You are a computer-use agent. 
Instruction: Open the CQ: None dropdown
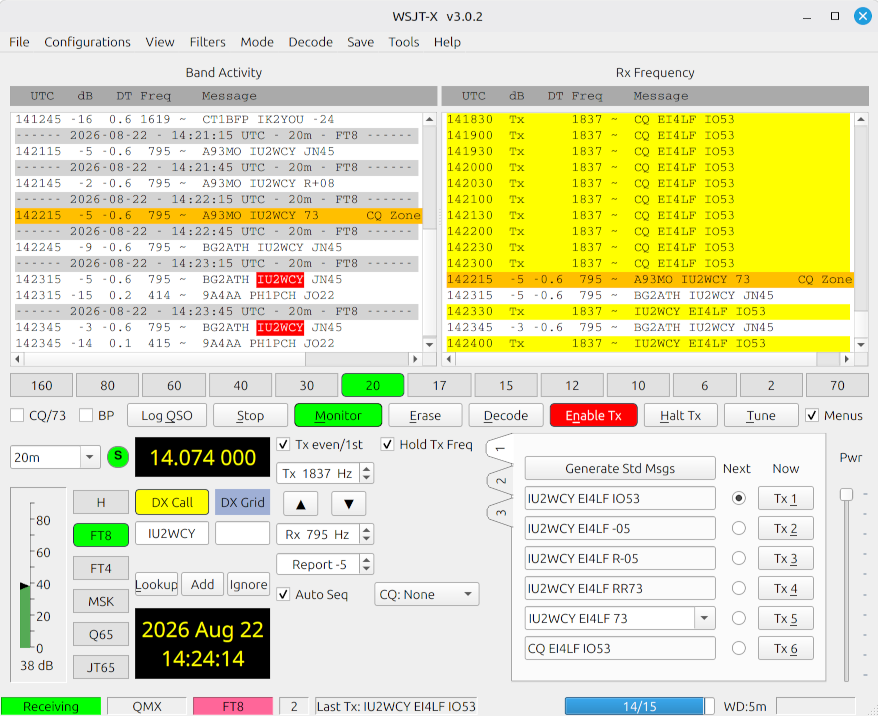[427, 595]
